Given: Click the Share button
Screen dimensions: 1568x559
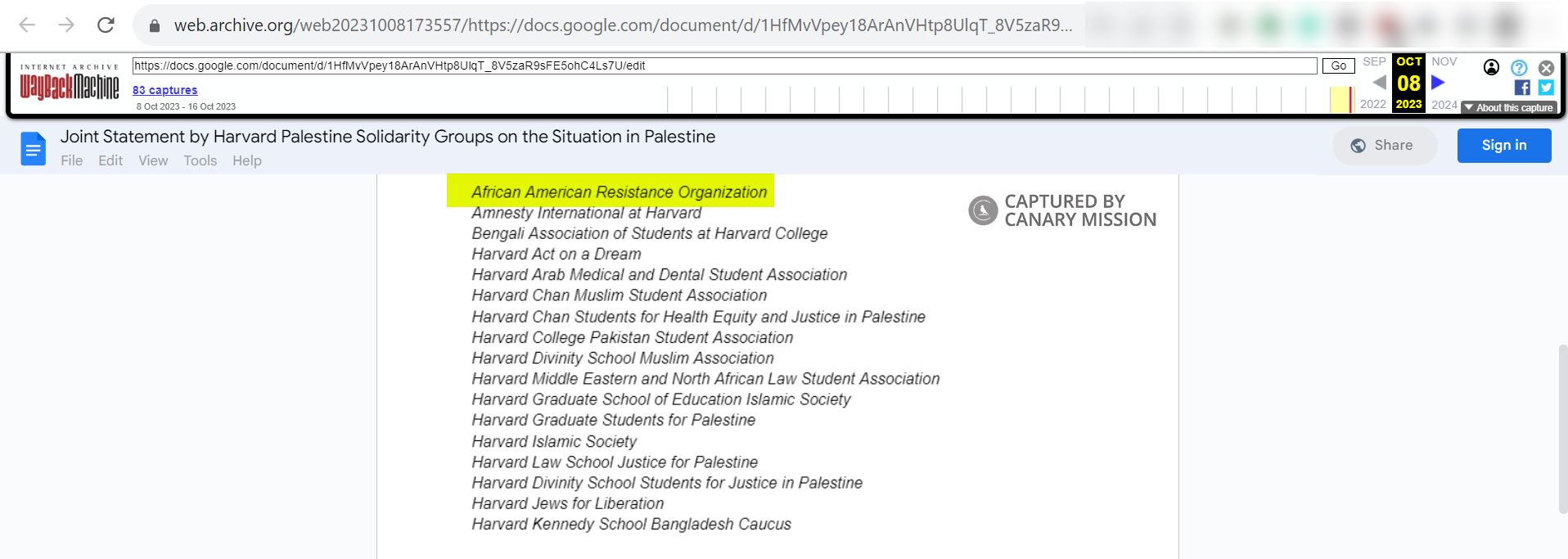Looking at the screenshot, I should [1383, 146].
